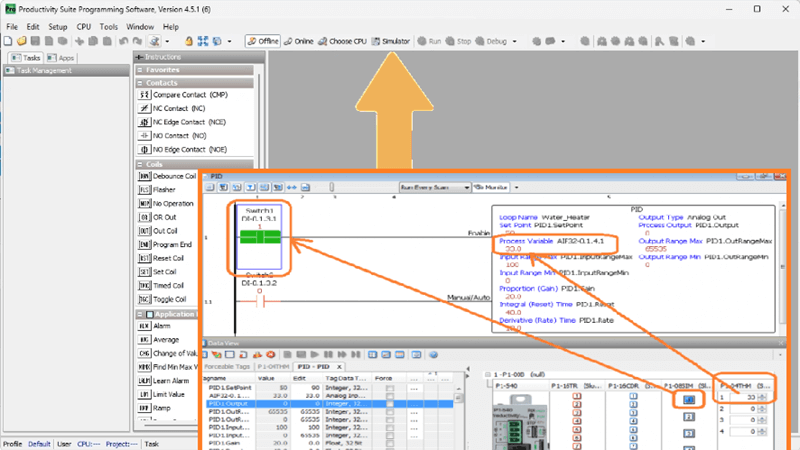Open the Choose CPU tool

343,41
